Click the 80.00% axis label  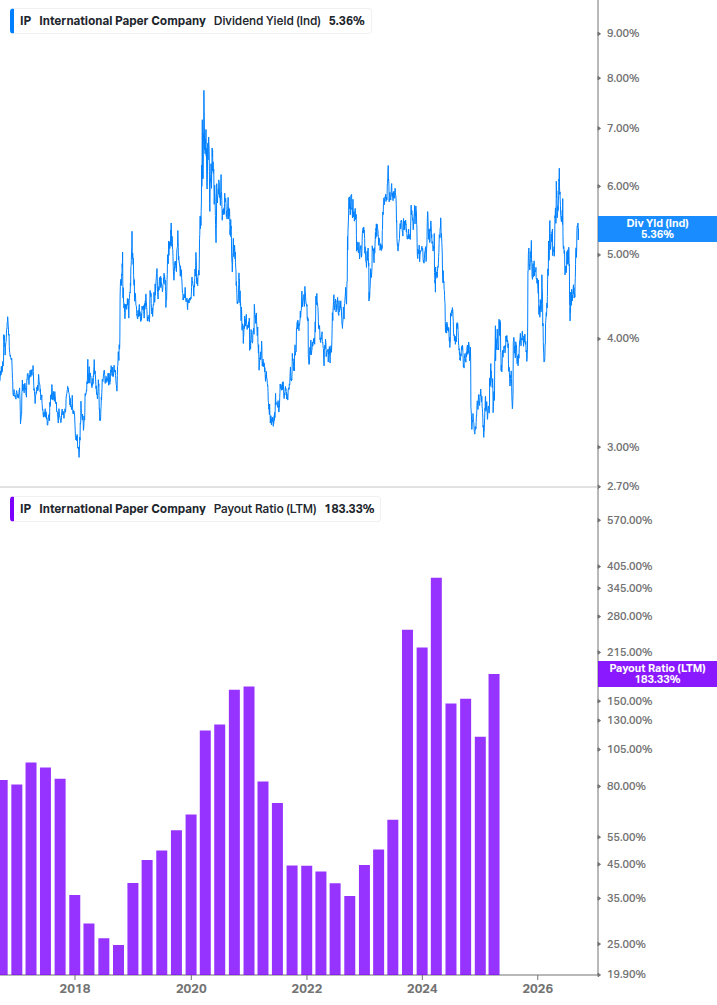point(626,786)
